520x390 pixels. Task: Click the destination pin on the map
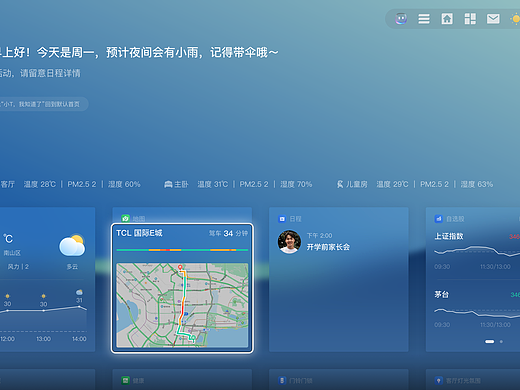pyautogui.click(x=180, y=267)
